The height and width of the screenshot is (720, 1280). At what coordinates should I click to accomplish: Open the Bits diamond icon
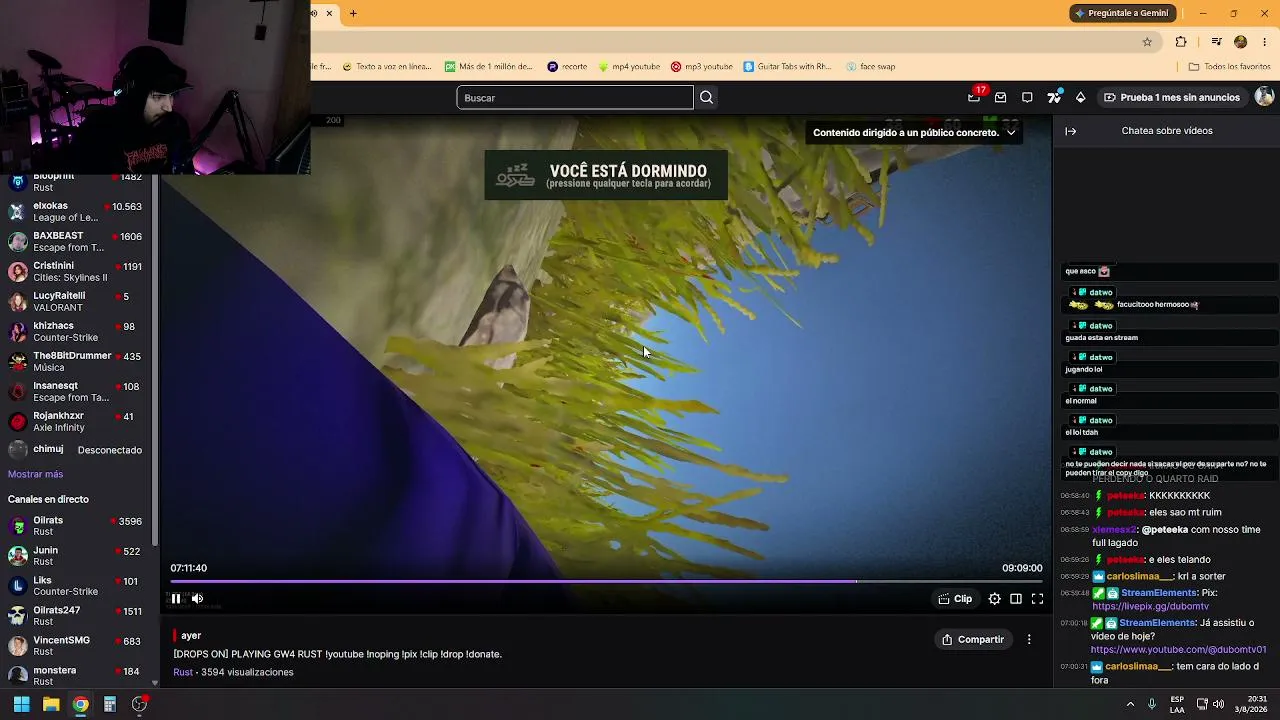point(1080,97)
